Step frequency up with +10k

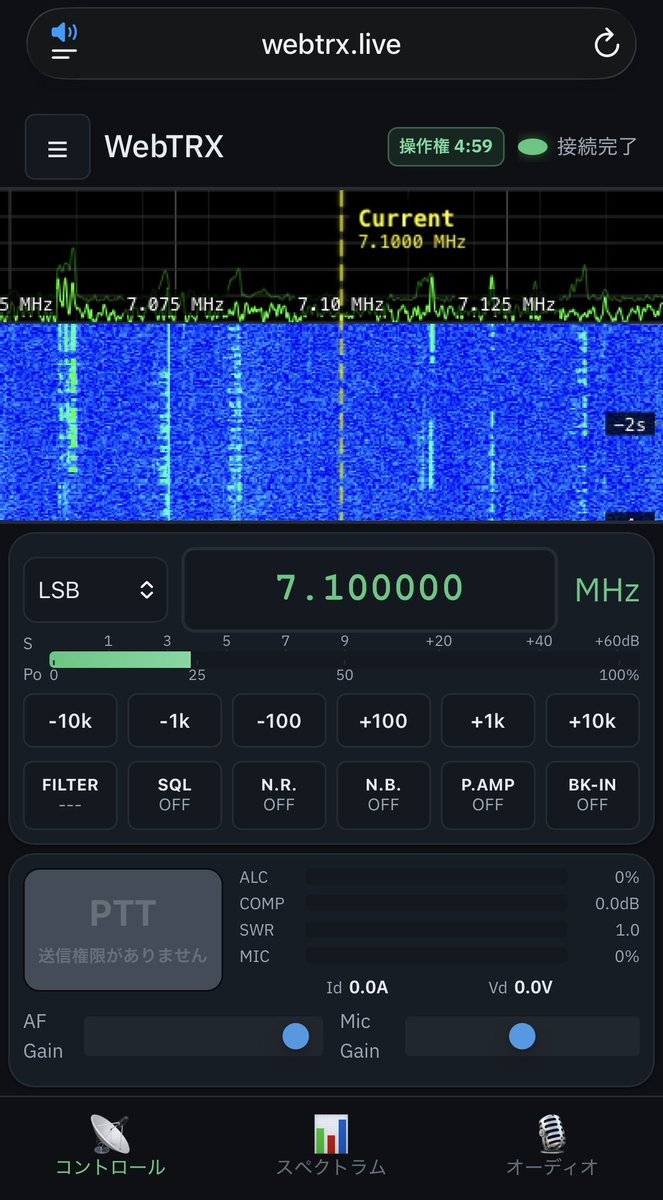click(x=592, y=721)
